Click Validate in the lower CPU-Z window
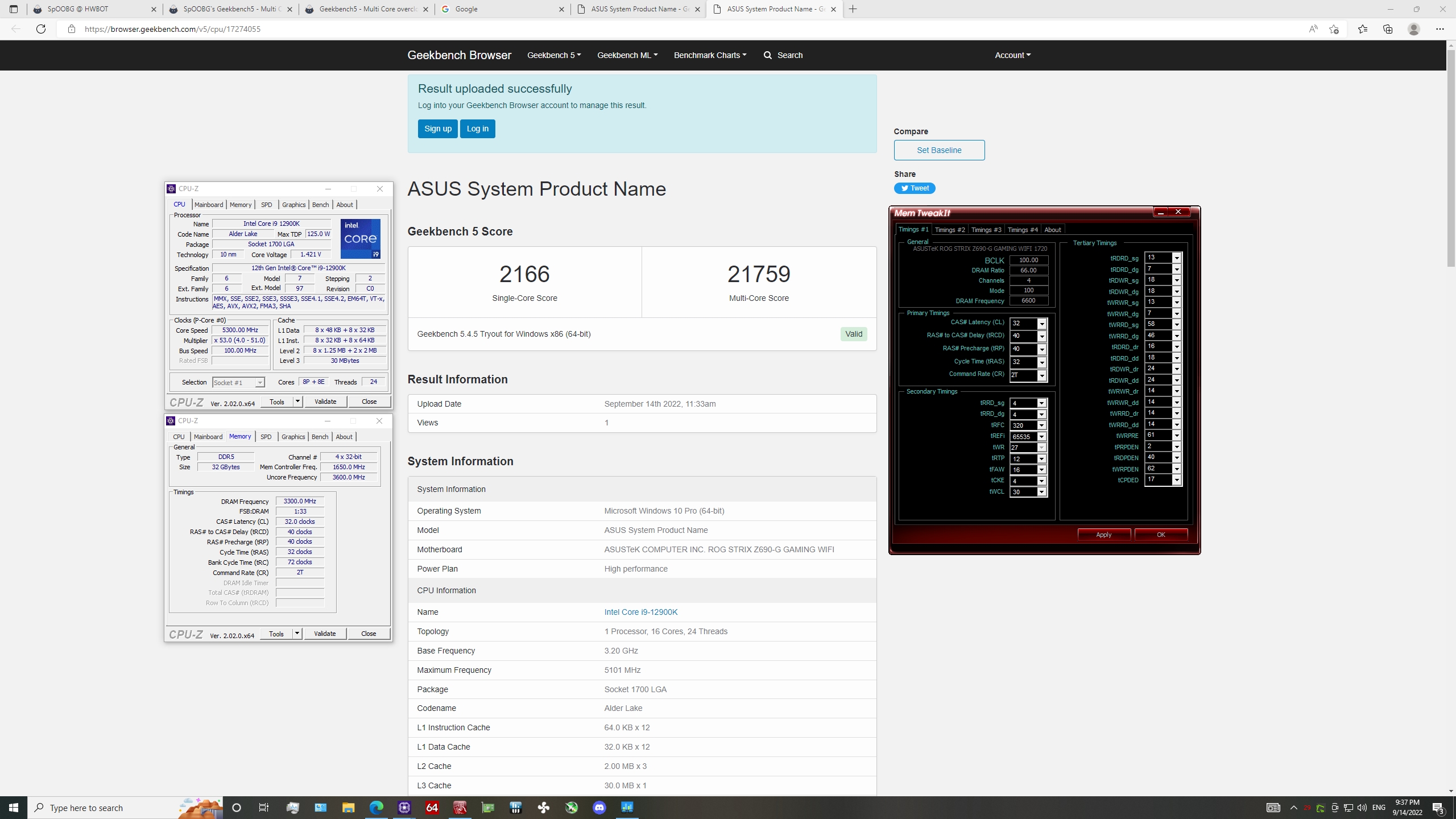The height and width of the screenshot is (819, 1456). [x=325, y=634]
